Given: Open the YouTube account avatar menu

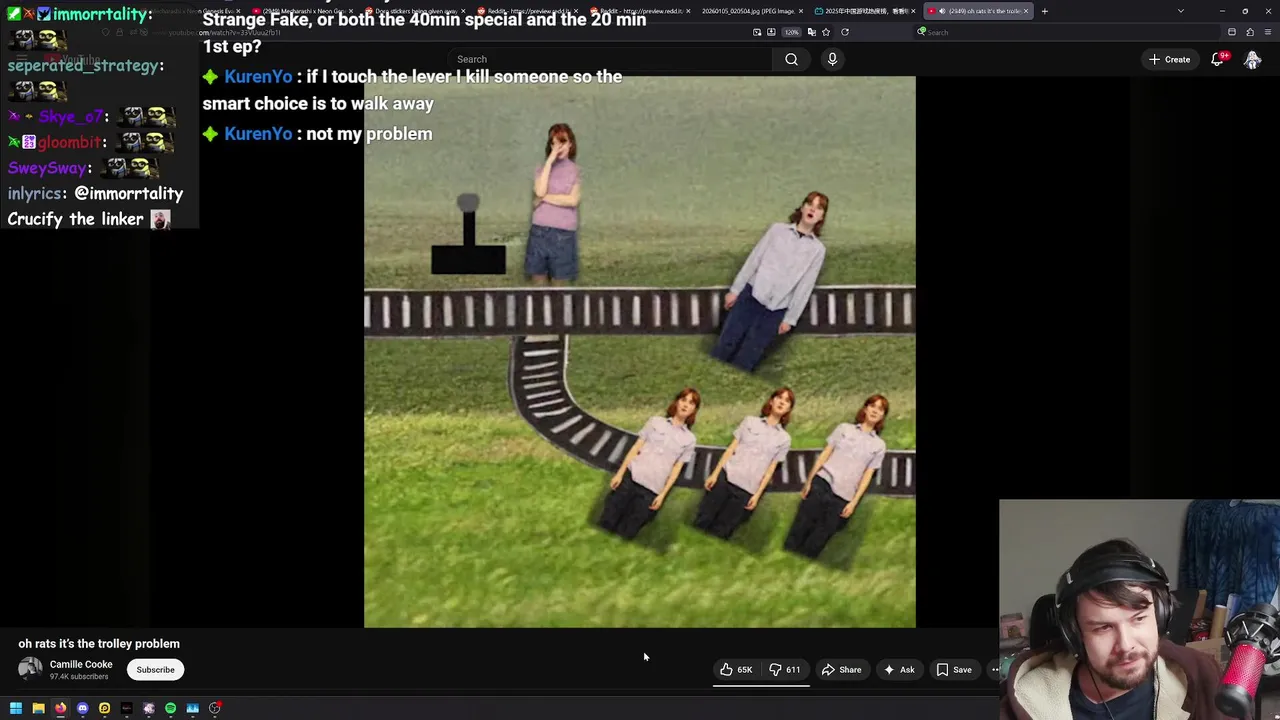Looking at the screenshot, I should pyautogui.click(x=1252, y=59).
